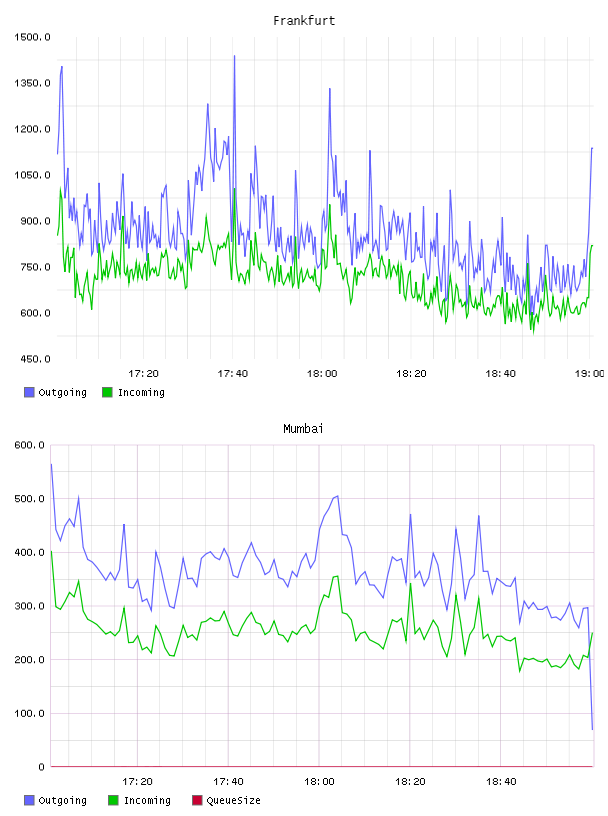
Task: Click the 200.0 y-axis label in Mumbai chart
Action: 29,659
